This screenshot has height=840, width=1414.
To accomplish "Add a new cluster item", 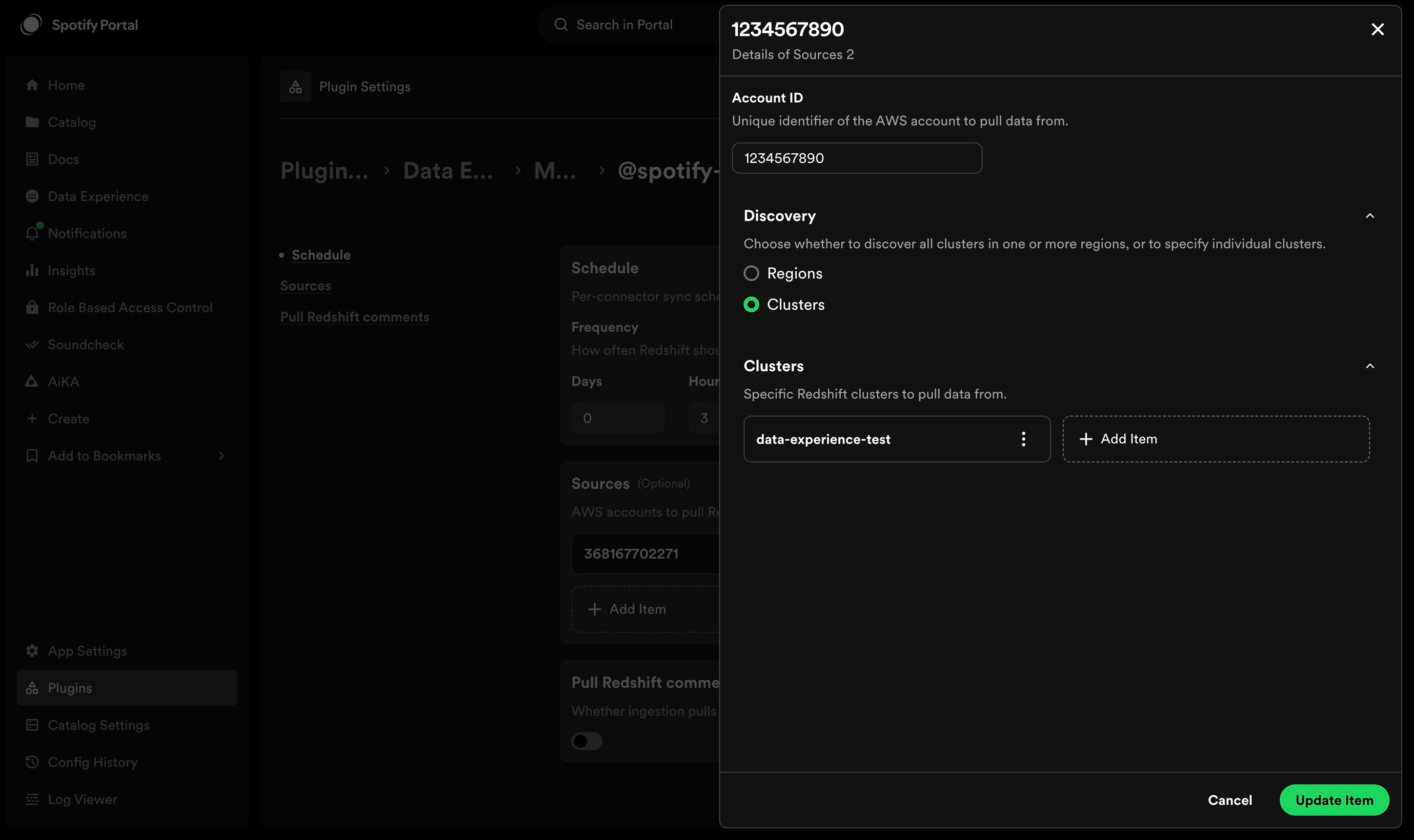I will pos(1216,439).
